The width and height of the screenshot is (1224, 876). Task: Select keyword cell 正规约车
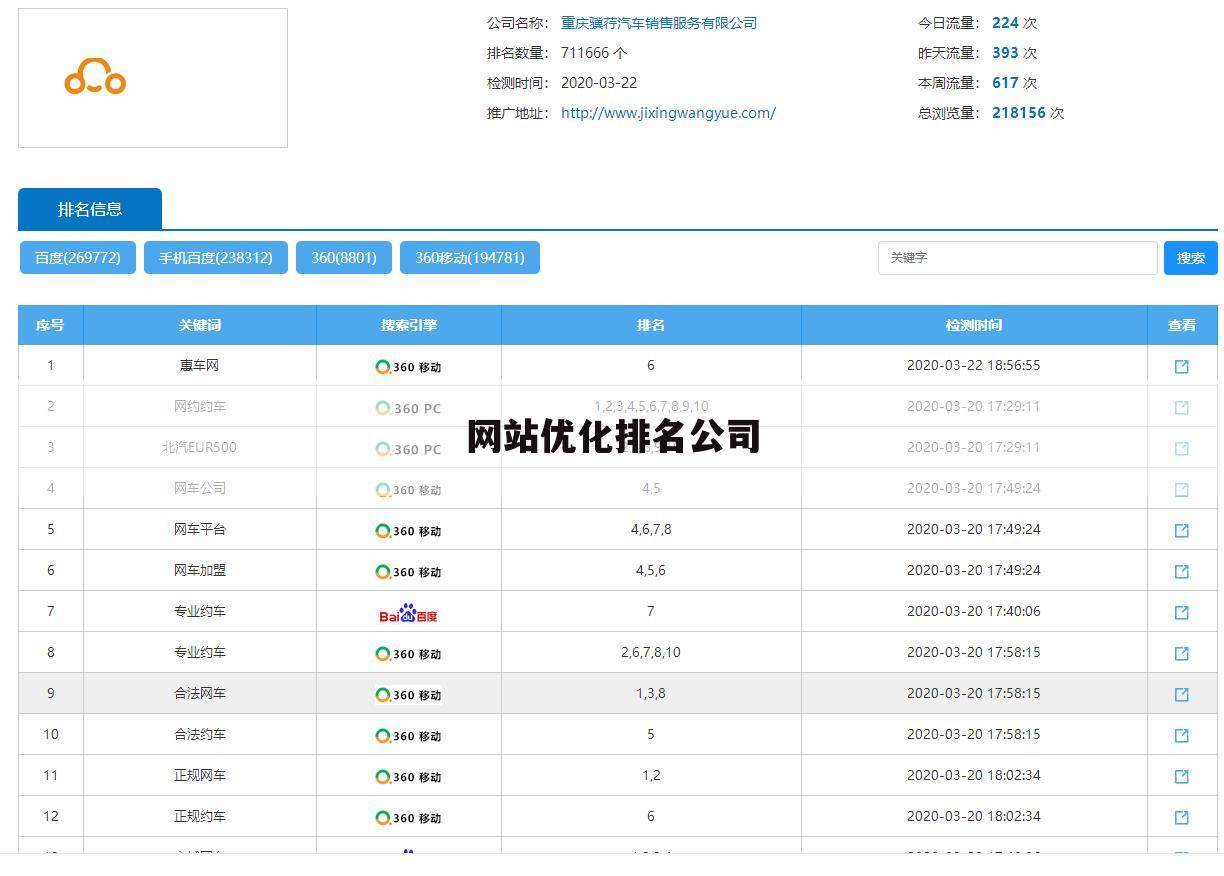[200, 817]
